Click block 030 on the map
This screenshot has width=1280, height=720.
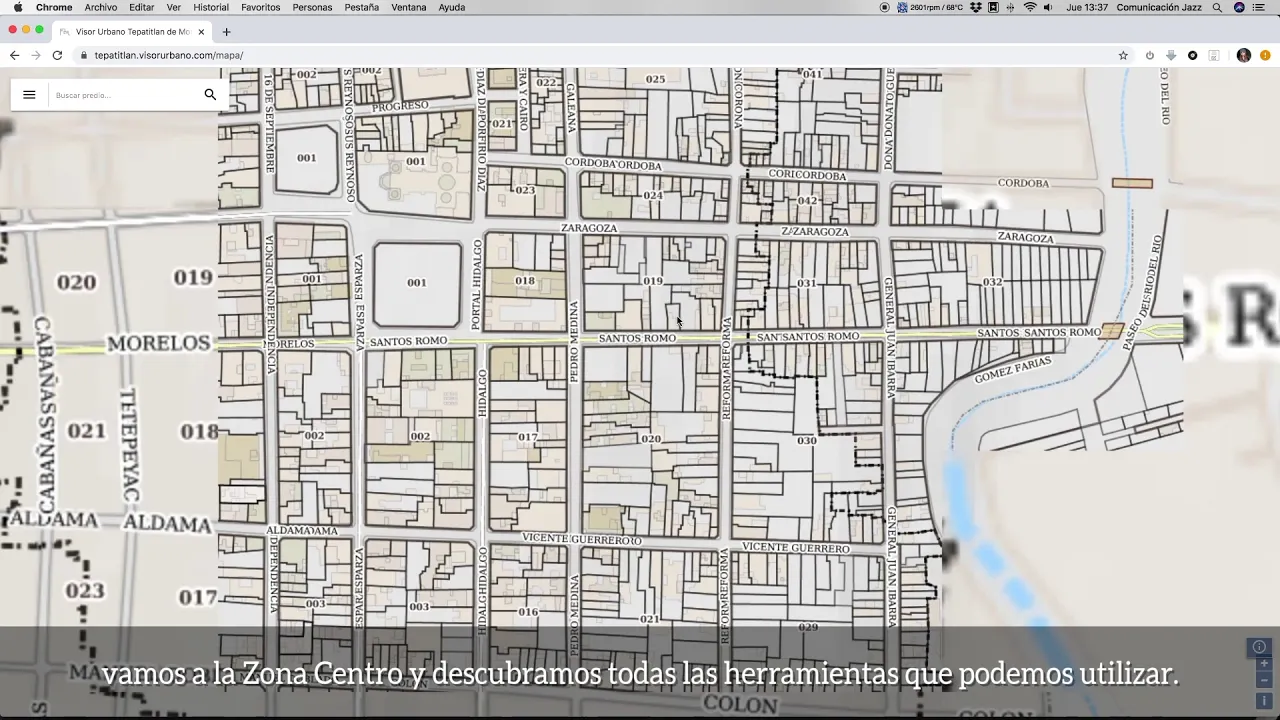807,440
